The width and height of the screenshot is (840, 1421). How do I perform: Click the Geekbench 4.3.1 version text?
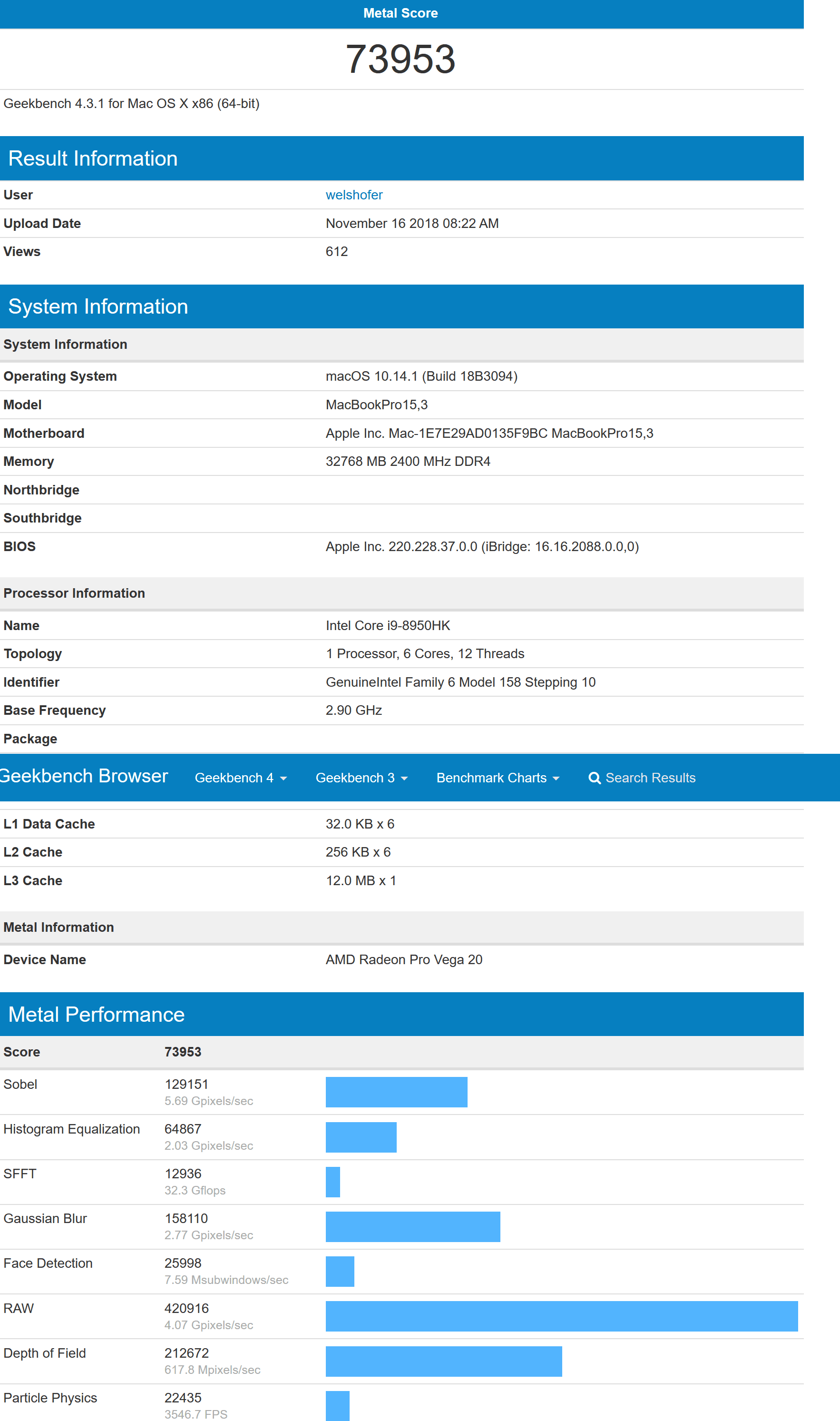131,104
